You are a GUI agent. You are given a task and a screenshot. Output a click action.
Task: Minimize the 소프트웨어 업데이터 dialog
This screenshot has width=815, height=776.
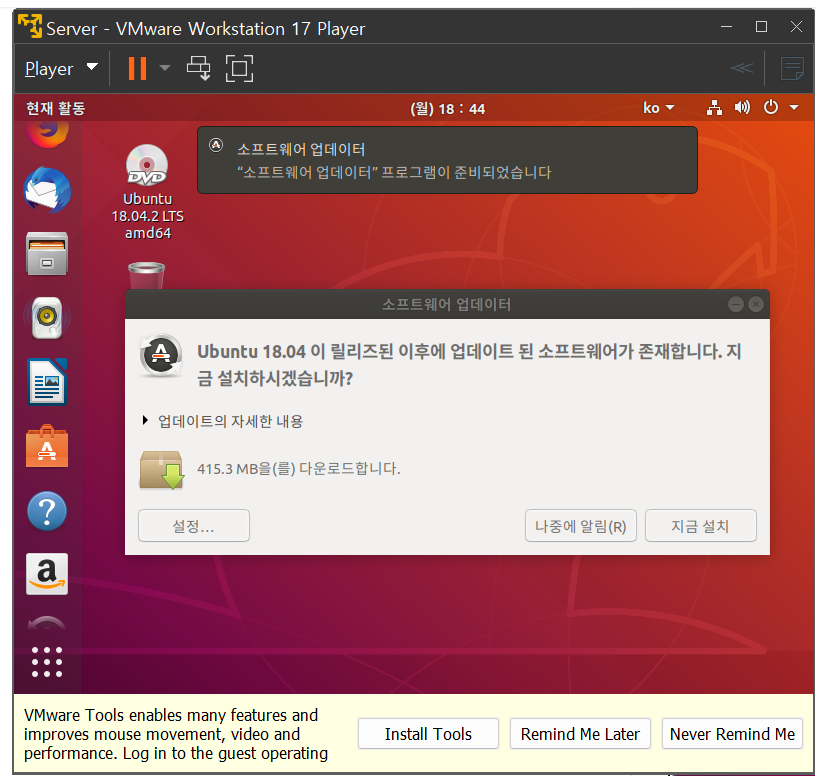click(736, 304)
